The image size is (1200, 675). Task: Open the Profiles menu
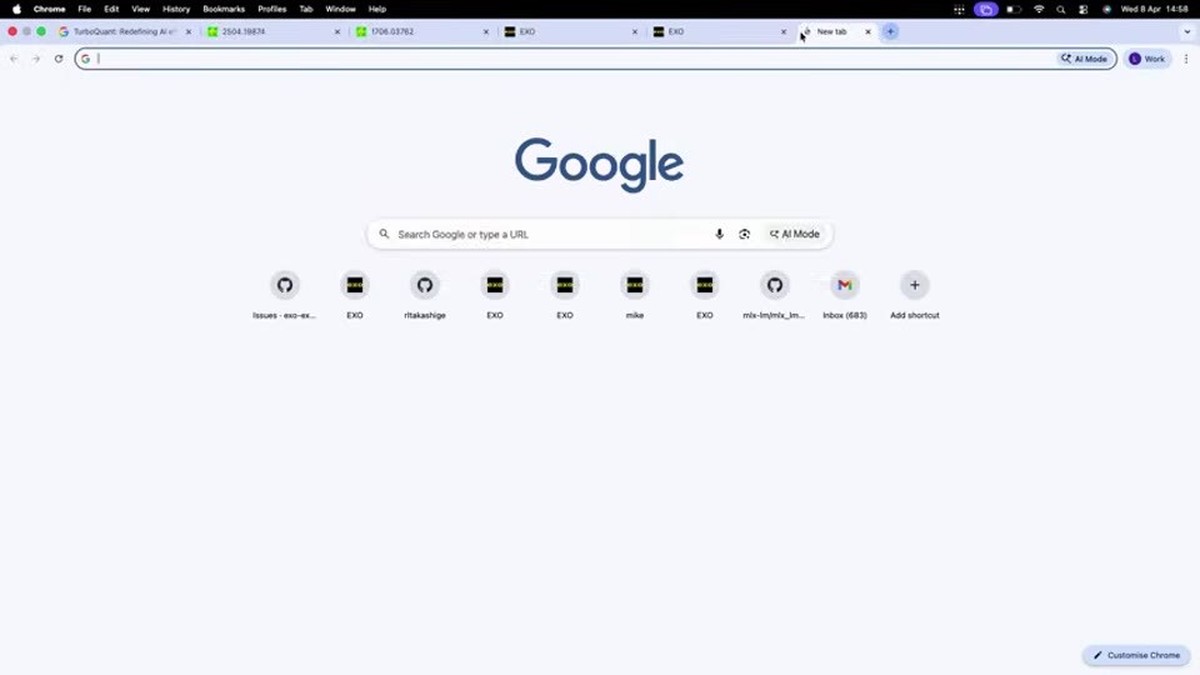coord(272,9)
